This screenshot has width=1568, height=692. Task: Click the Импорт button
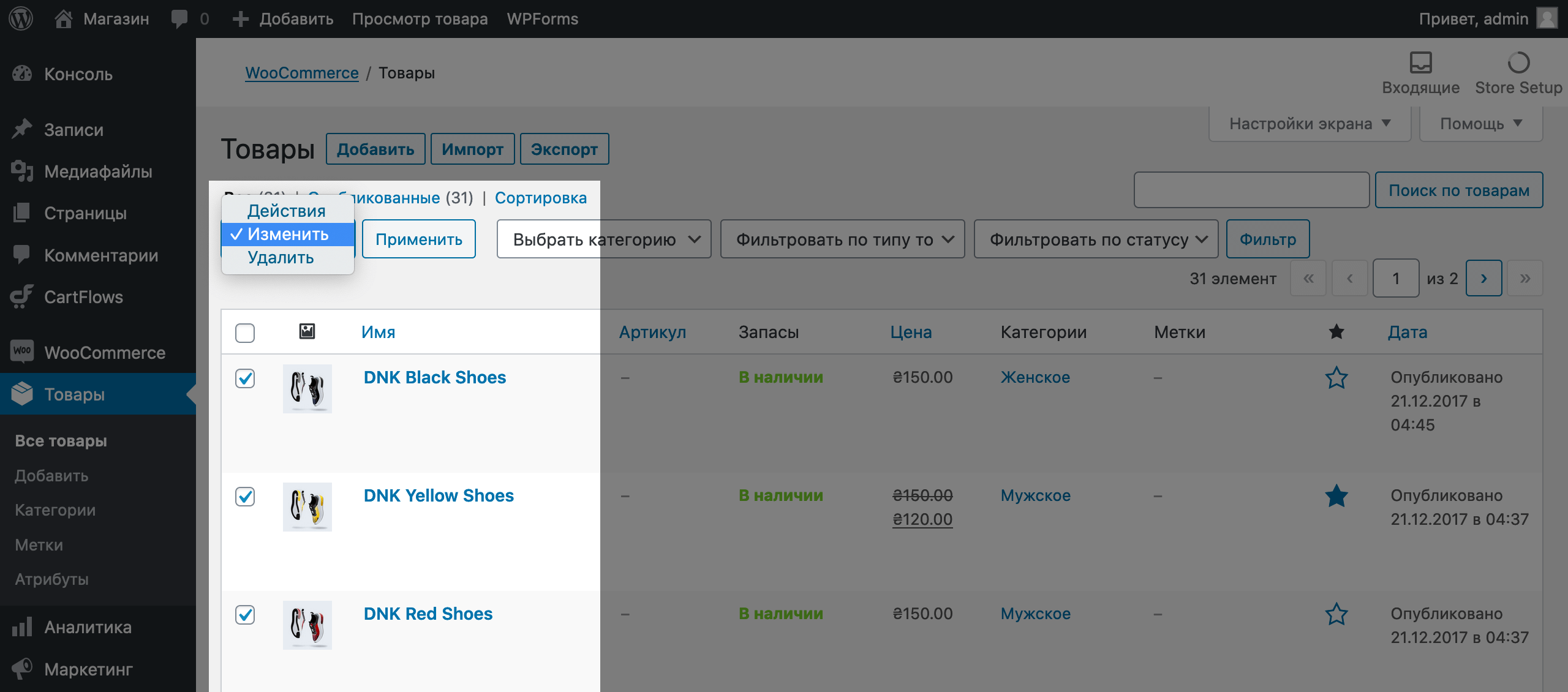473,149
